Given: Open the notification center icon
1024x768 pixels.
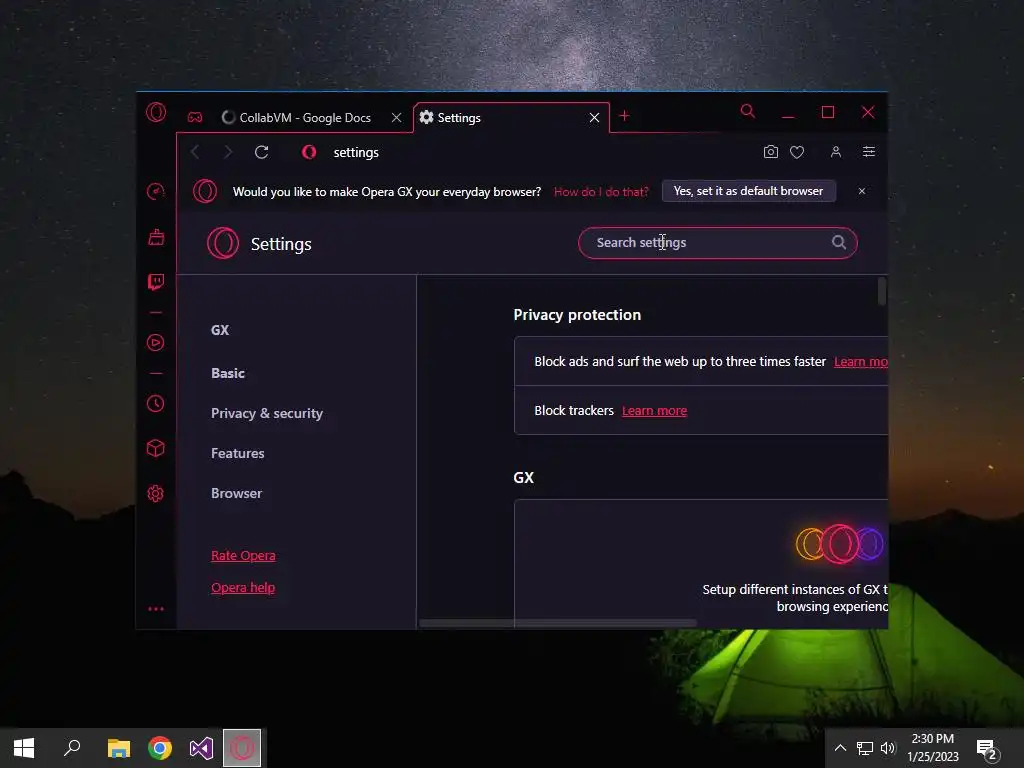Looking at the screenshot, I should pos(987,748).
